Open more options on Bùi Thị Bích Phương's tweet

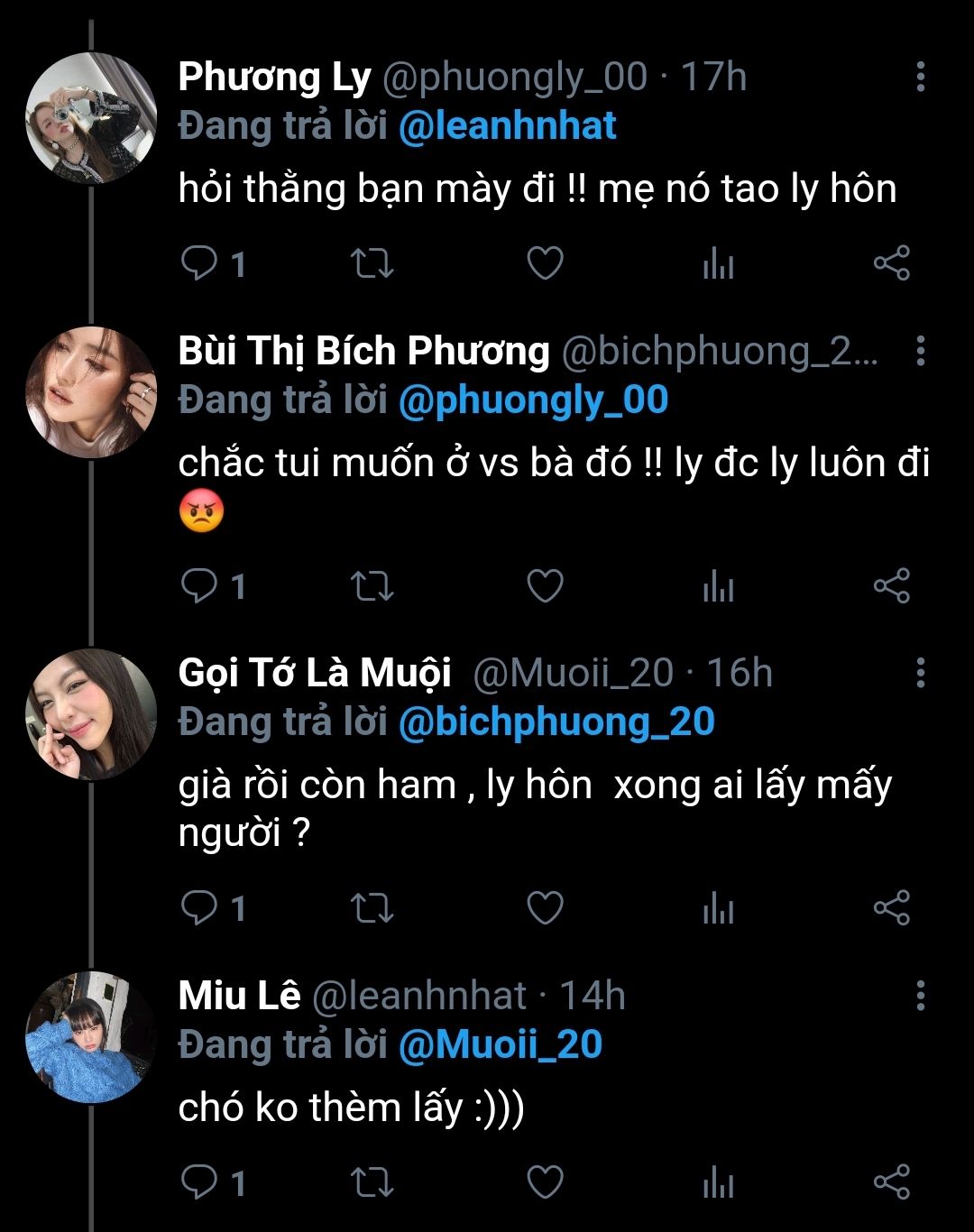coord(921,351)
